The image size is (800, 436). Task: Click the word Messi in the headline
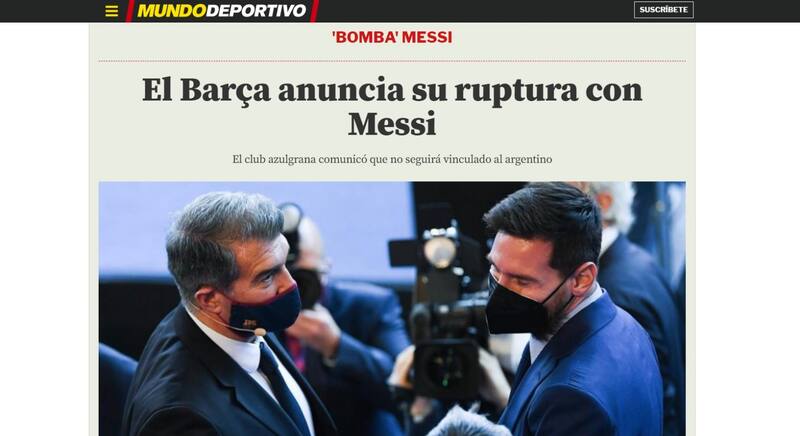(x=392, y=124)
